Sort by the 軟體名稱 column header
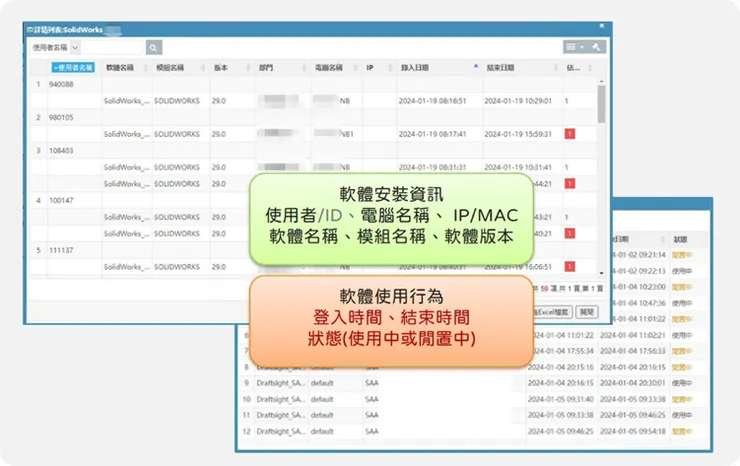 click(120, 68)
